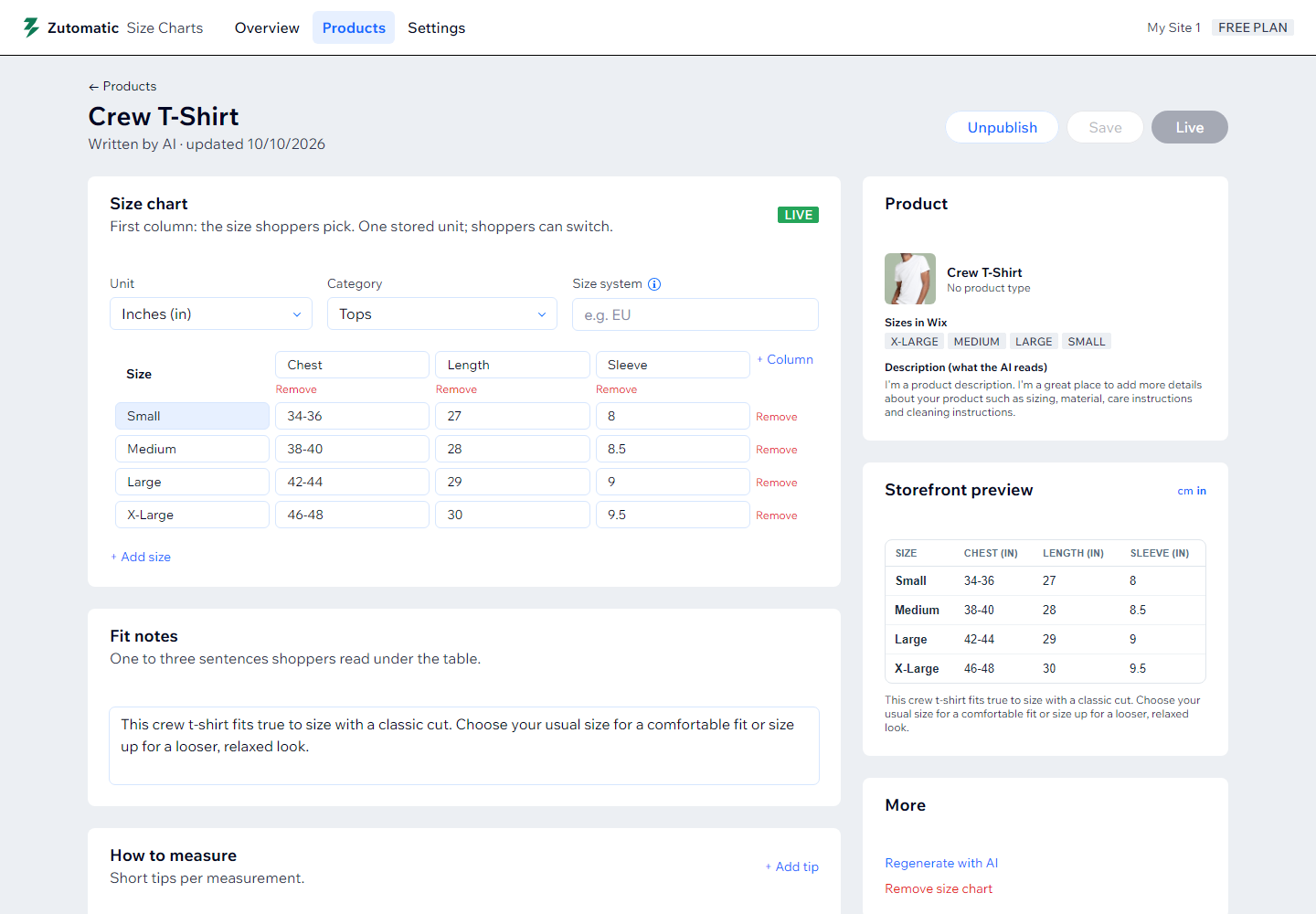This screenshot has width=1316, height=914.
Task: Edit the Medium chest value 38-40
Action: click(352, 449)
